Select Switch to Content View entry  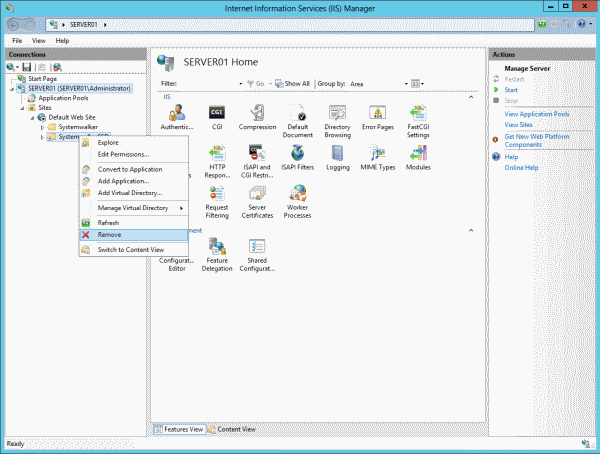[x=134, y=250]
